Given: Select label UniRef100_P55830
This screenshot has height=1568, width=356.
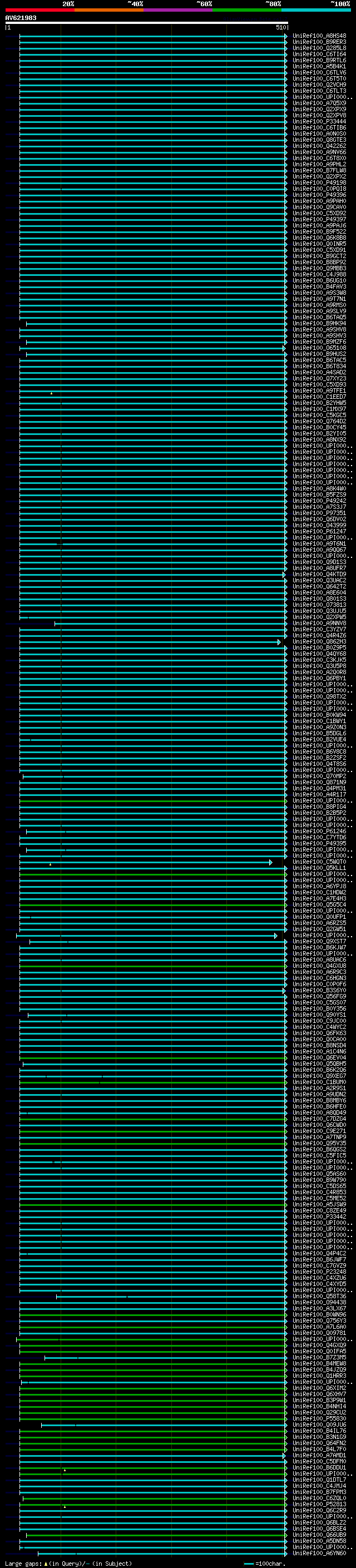Looking at the screenshot, I should (x=319, y=1418).
